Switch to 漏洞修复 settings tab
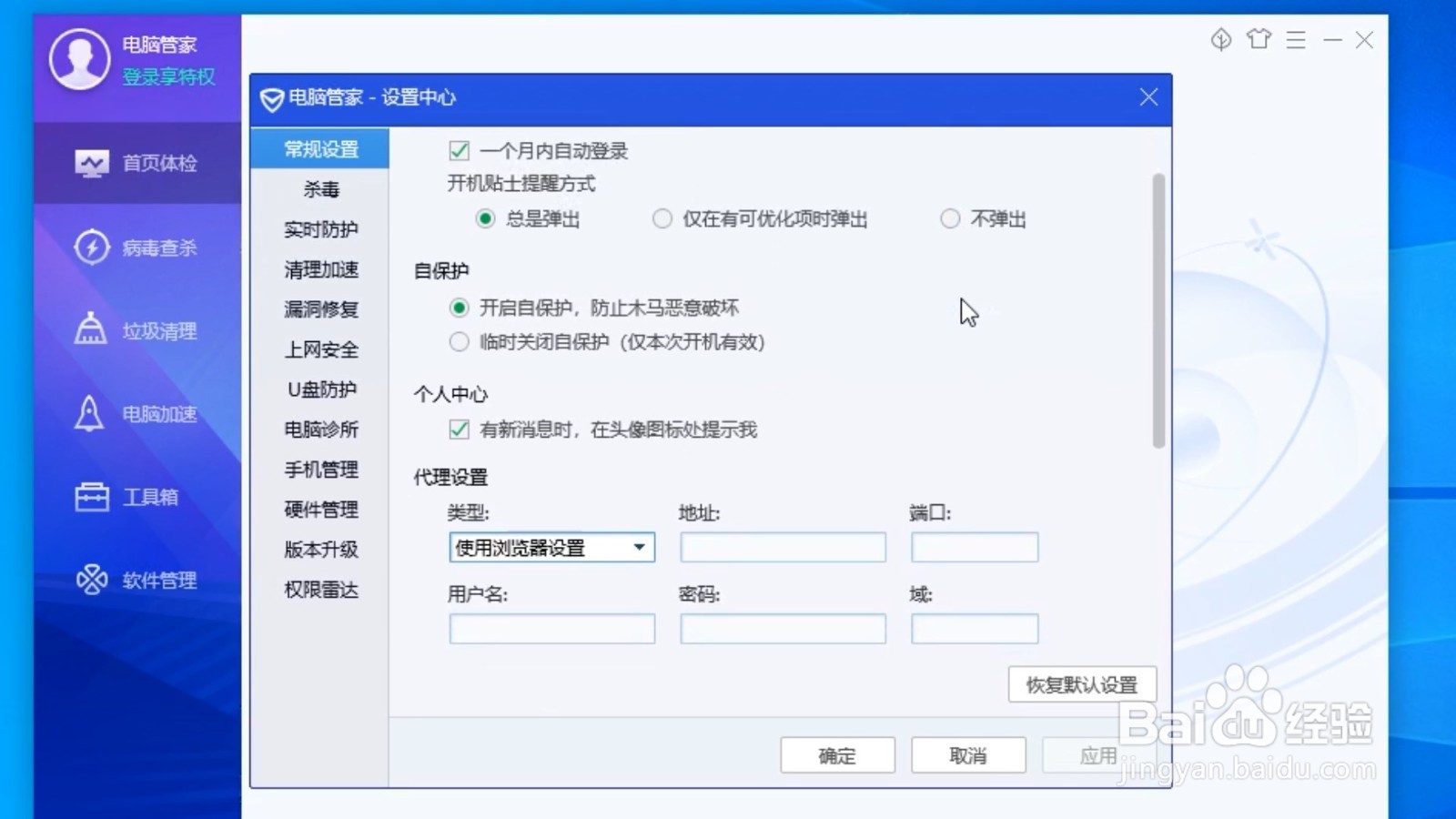Viewport: 1456px width, 819px height. point(320,309)
